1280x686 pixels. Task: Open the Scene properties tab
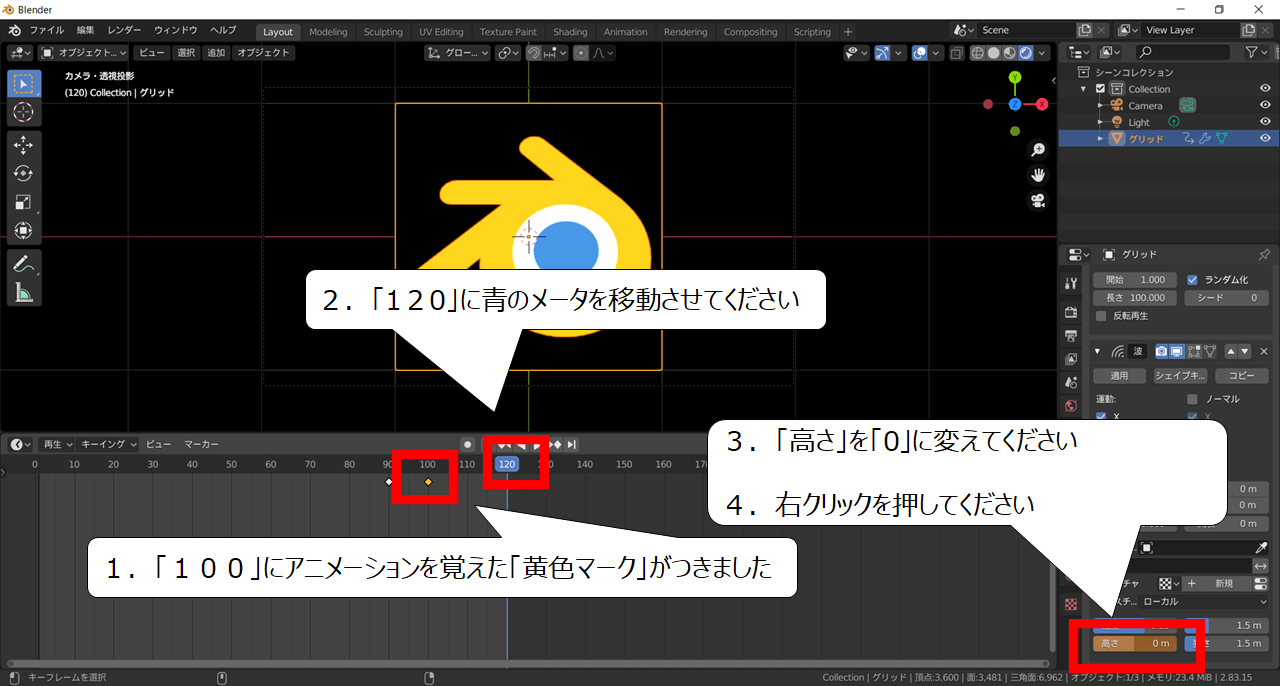(1071, 382)
